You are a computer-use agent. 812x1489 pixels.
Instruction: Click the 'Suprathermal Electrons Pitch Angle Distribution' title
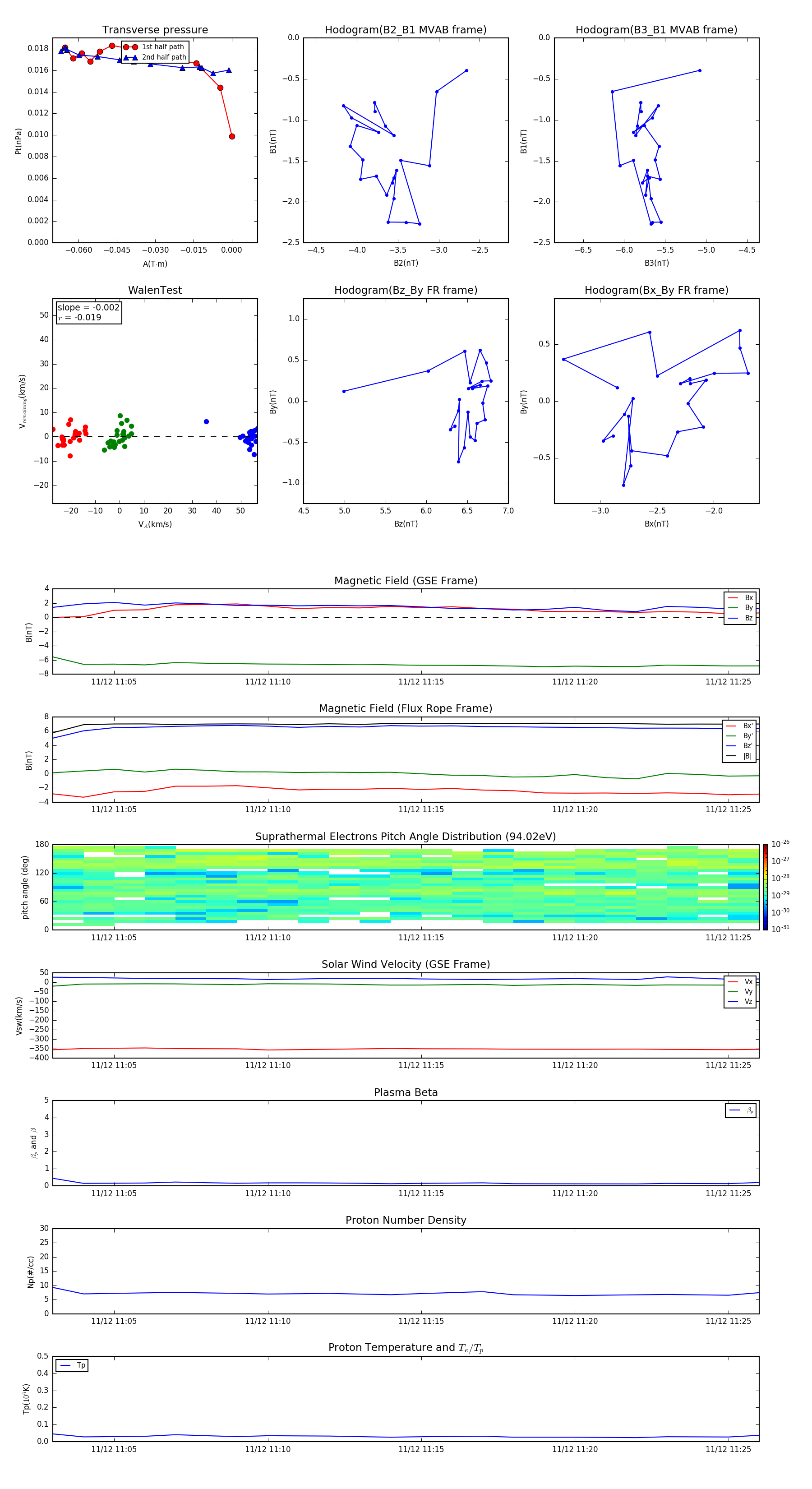tap(406, 837)
